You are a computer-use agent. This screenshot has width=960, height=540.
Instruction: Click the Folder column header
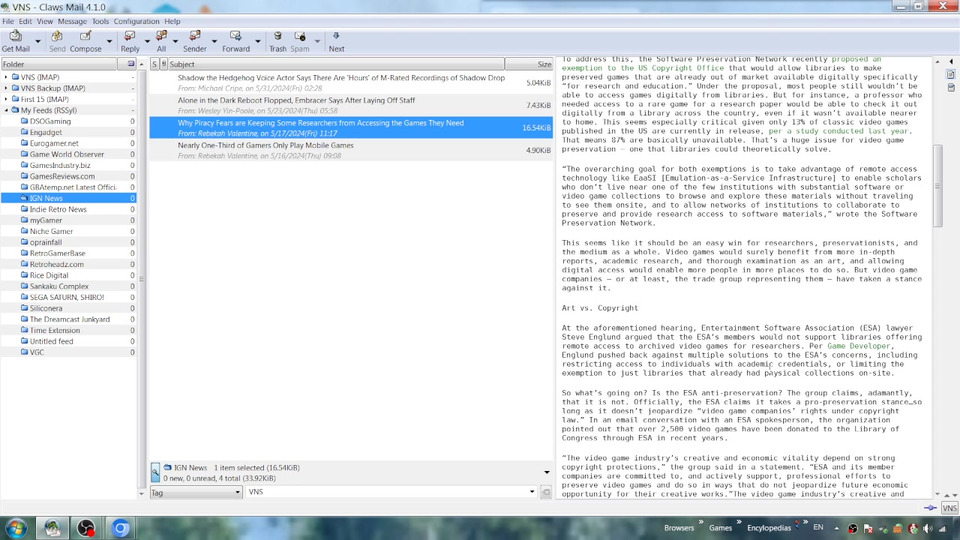59,64
